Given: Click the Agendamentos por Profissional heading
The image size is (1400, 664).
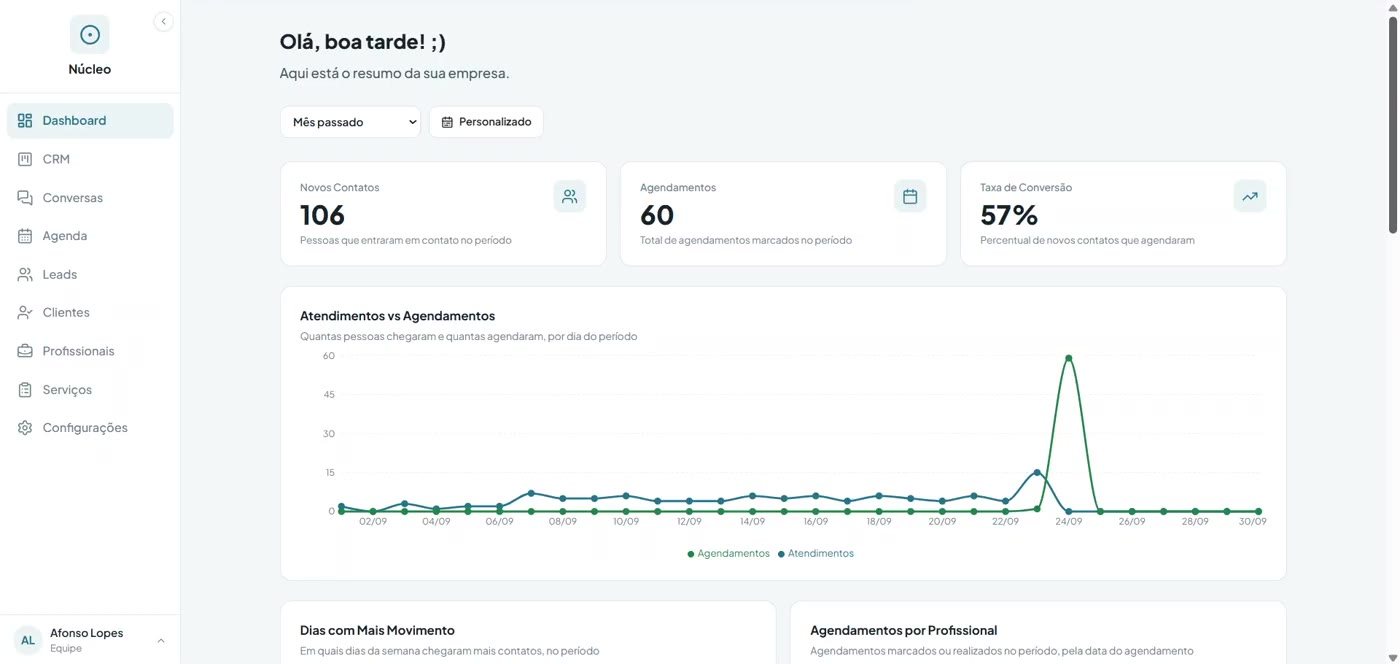Looking at the screenshot, I should pos(903,630).
